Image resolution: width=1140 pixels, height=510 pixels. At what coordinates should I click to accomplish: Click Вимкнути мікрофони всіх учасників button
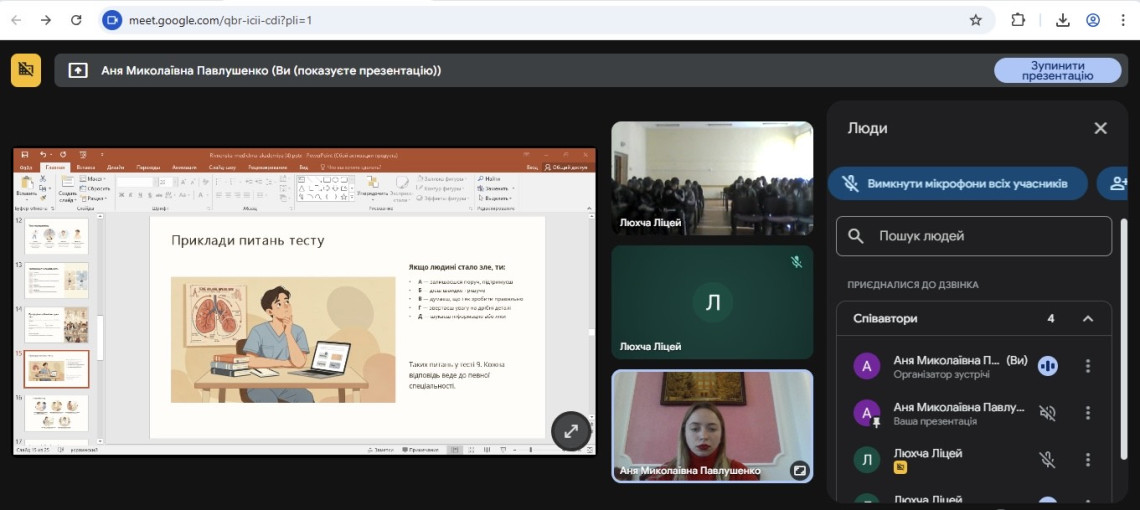click(x=957, y=183)
